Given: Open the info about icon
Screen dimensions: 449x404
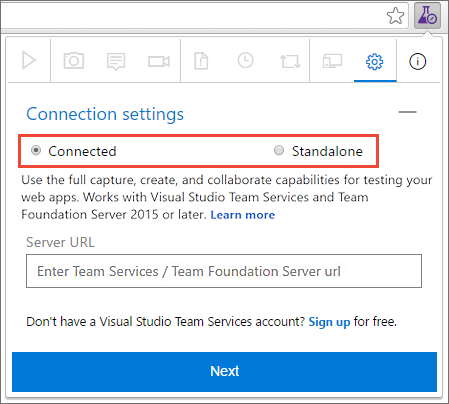Looking at the screenshot, I should (417, 61).
